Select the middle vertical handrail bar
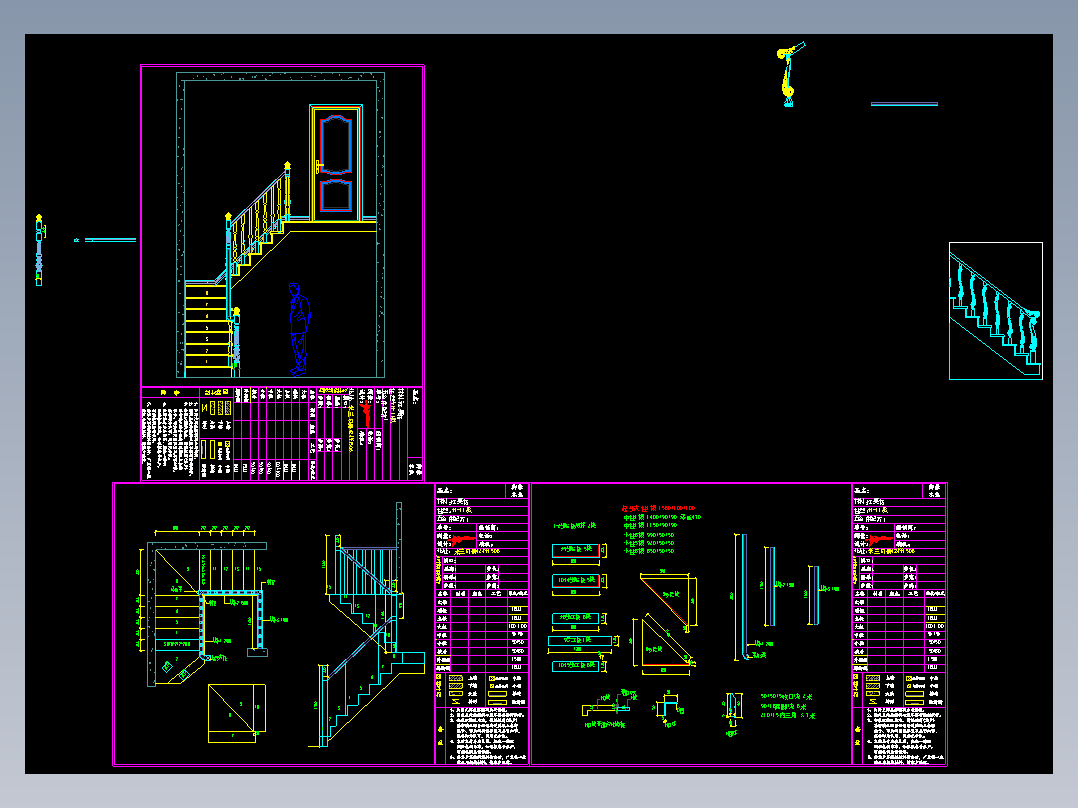This screenshot has width=1078, height=808. pos(771,586)
